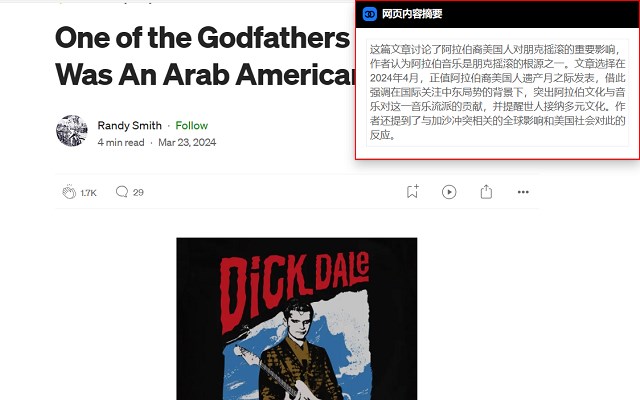Open the 1.7K claps count
The width and height of the screenshot is (640, 400).
tap(88, 193)
